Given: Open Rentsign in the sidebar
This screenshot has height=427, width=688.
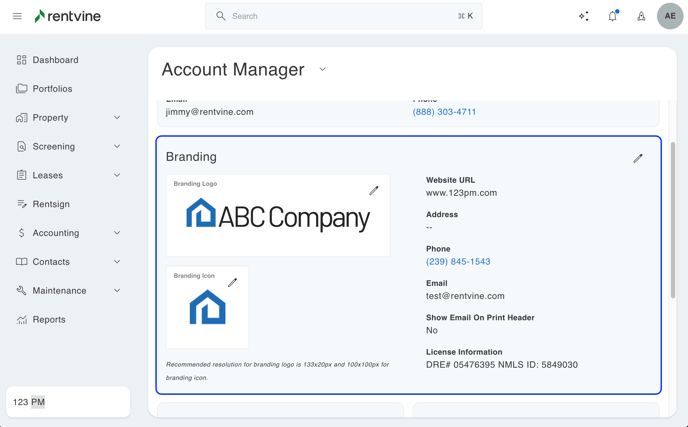Looking at the screenshot, I should click(x=51, y=204).
